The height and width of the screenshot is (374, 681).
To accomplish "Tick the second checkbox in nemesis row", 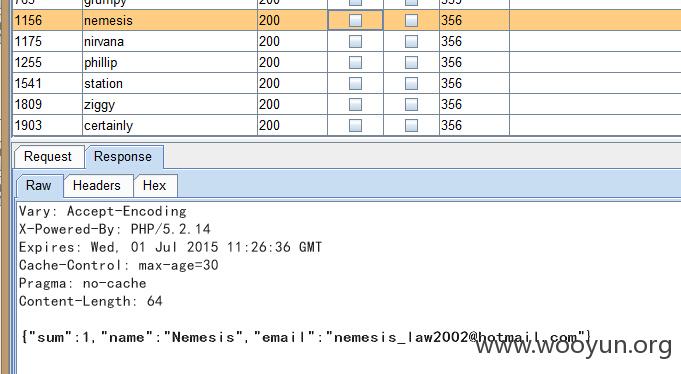I will pos(411,20).
